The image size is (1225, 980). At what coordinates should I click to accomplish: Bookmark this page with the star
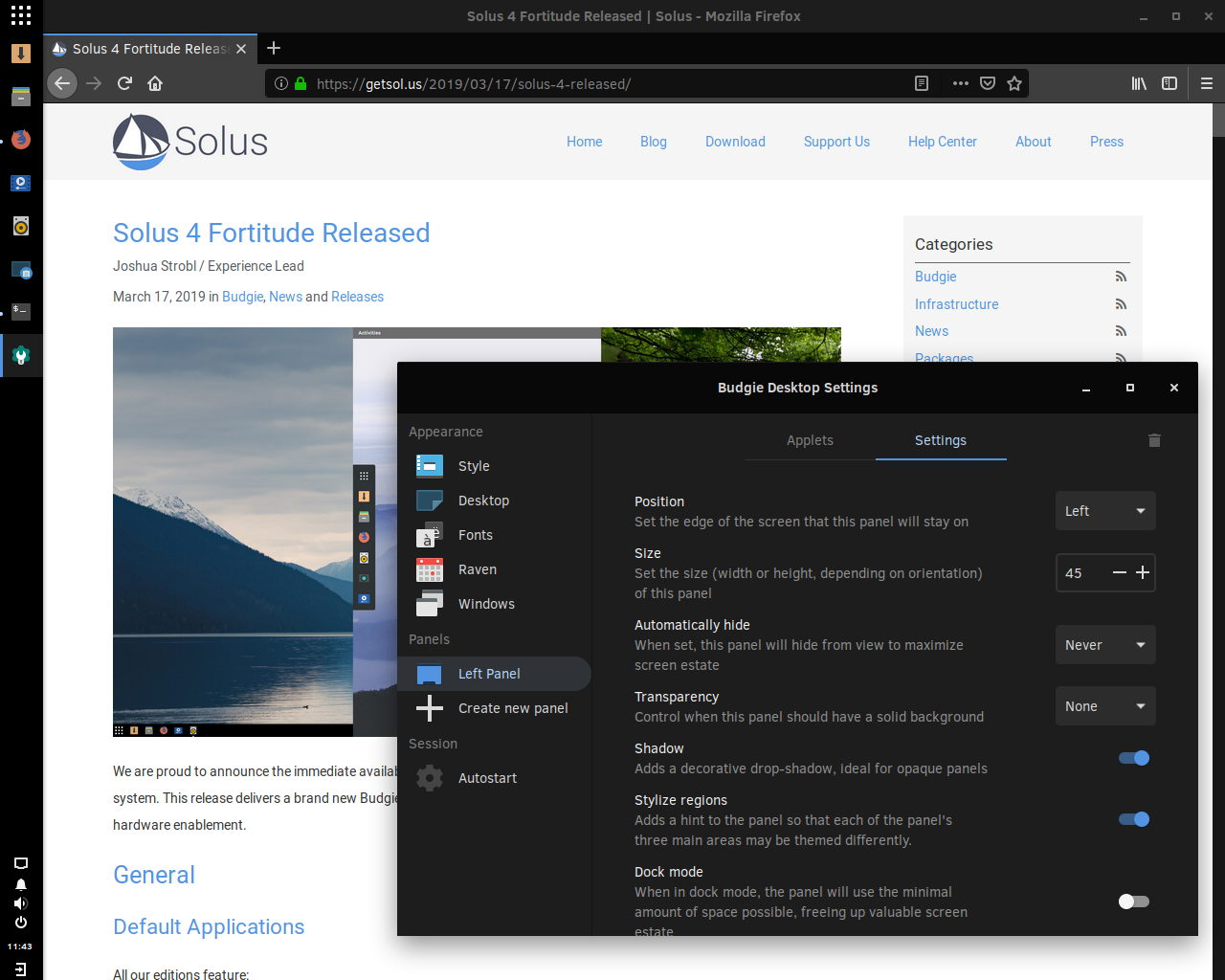tap(1014, 83)
